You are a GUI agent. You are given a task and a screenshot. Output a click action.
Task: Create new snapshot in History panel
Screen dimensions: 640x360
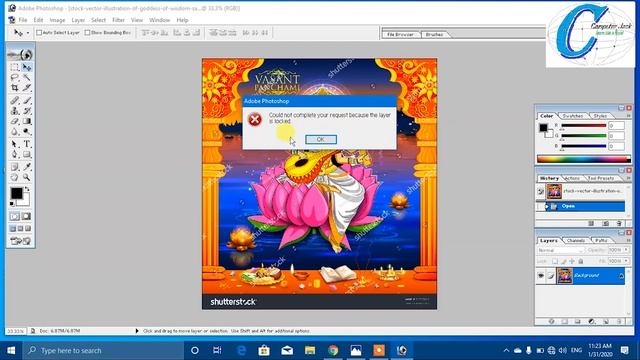606,223
